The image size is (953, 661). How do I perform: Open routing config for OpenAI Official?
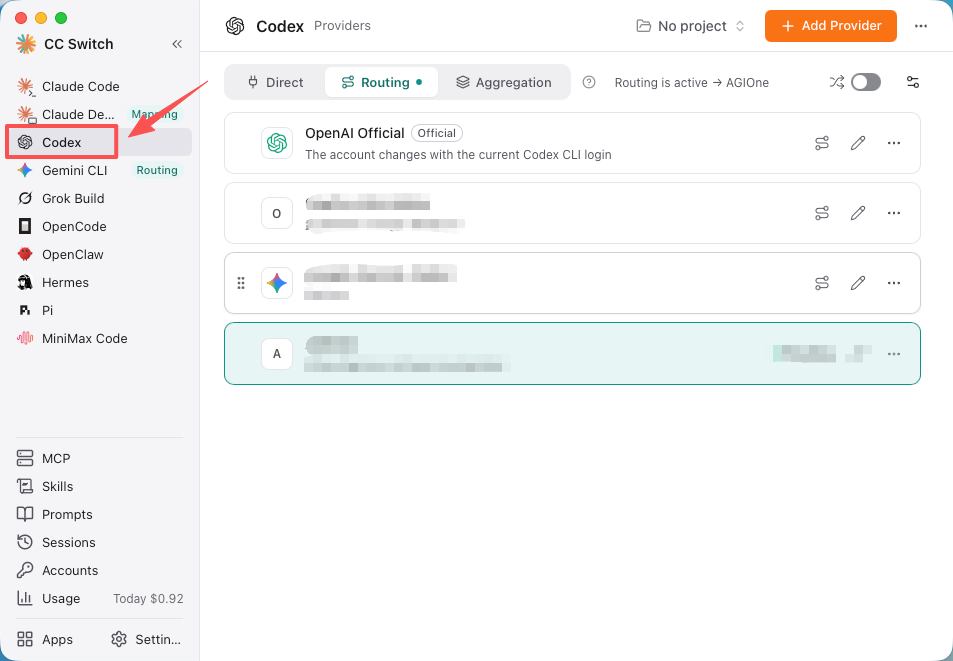[822, 143]
